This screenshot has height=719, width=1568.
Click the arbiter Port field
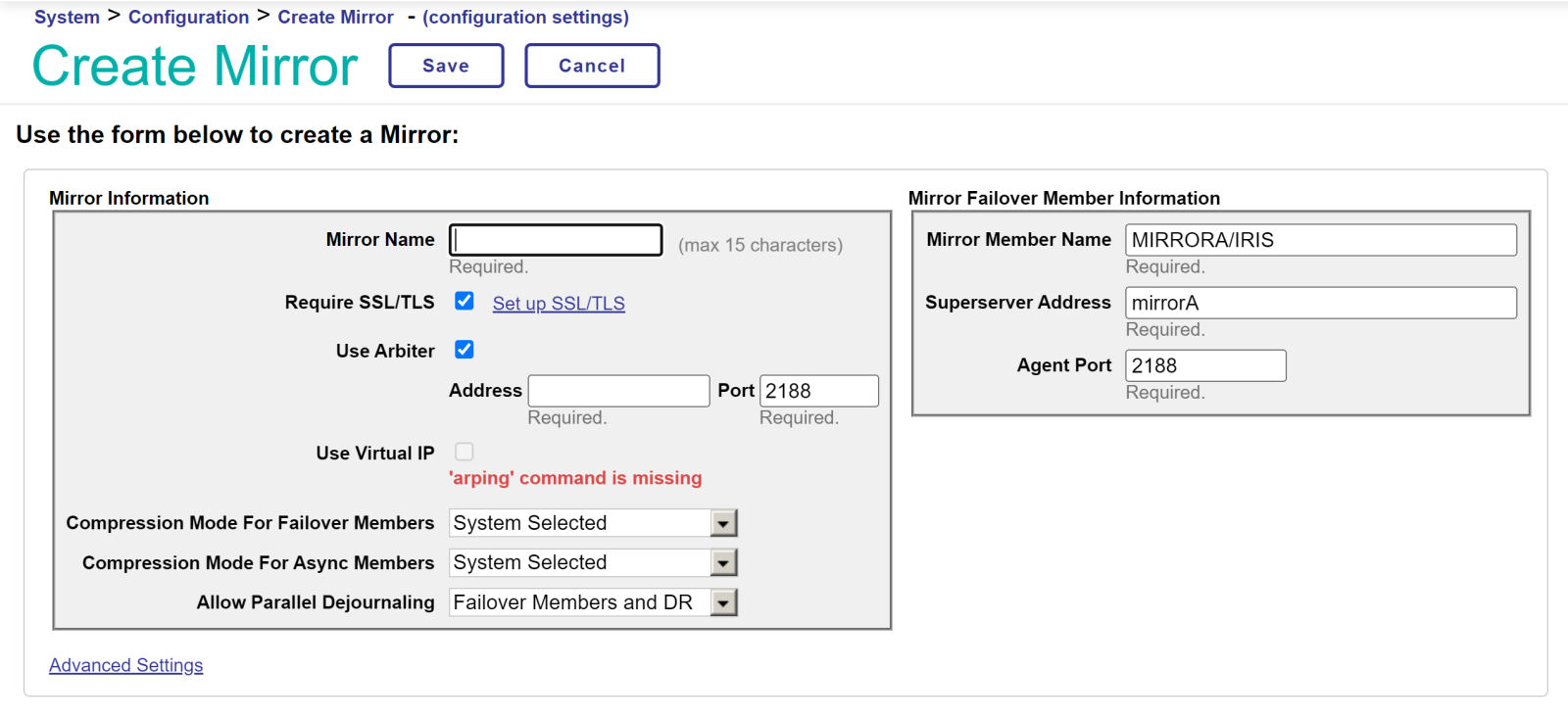pyautogui.click(x=818, y=391)
